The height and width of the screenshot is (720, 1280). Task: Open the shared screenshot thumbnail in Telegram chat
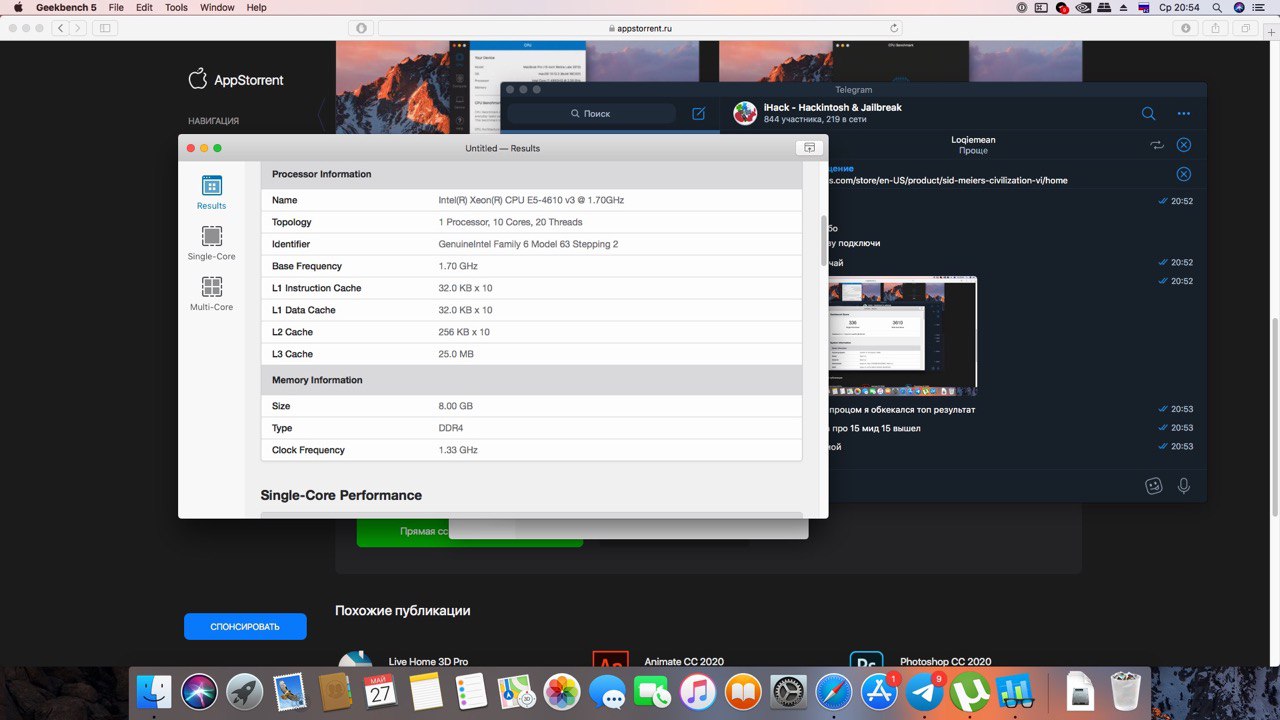pos(902,336)
